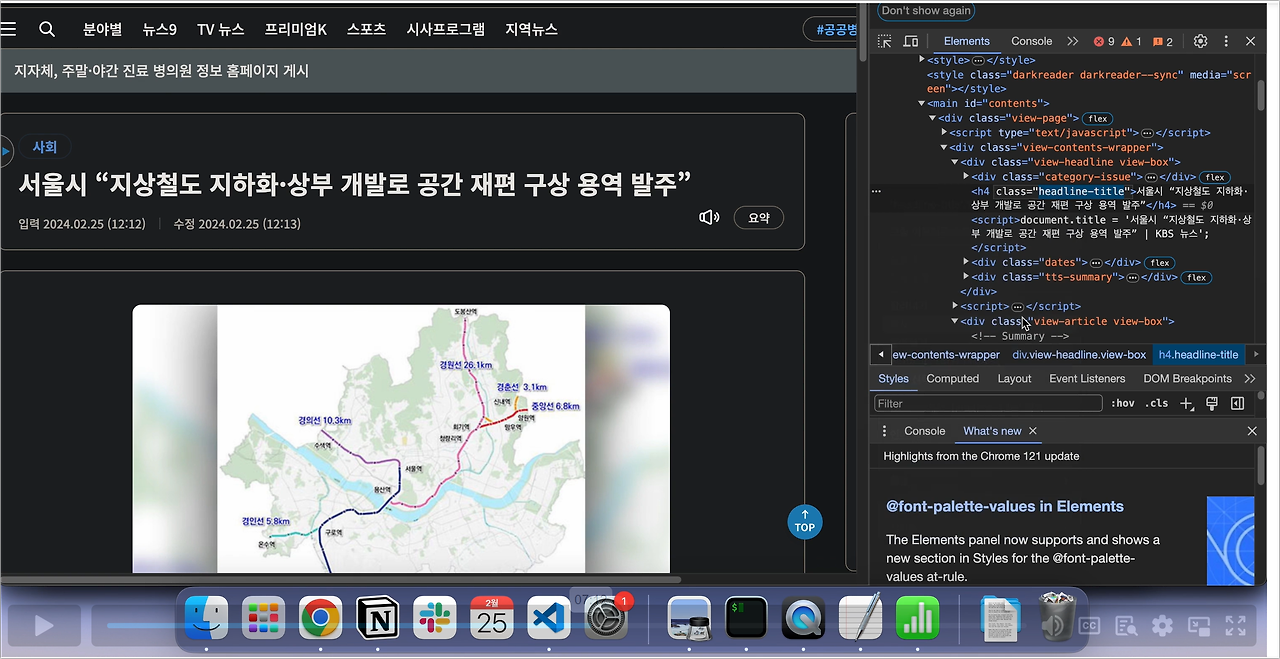Open drawer three-dot menu beside Console
The image size is (1280, 659).
click(x=884, y=431)
